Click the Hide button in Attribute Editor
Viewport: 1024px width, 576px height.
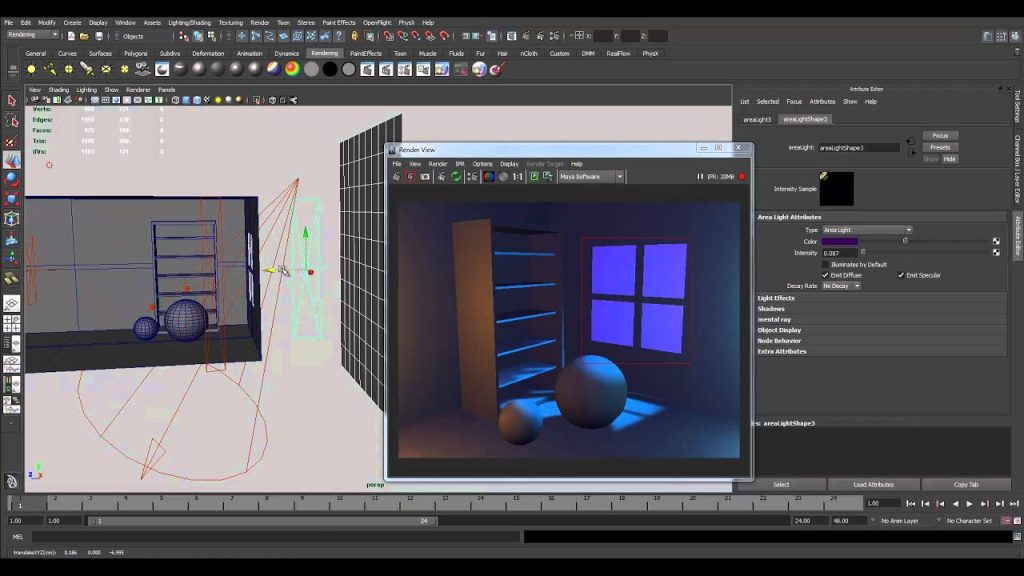pos(950,159)
